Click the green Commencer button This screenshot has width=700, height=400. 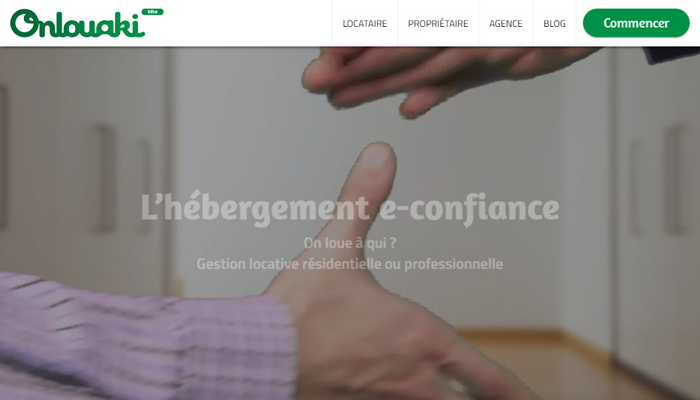(636, 23)
